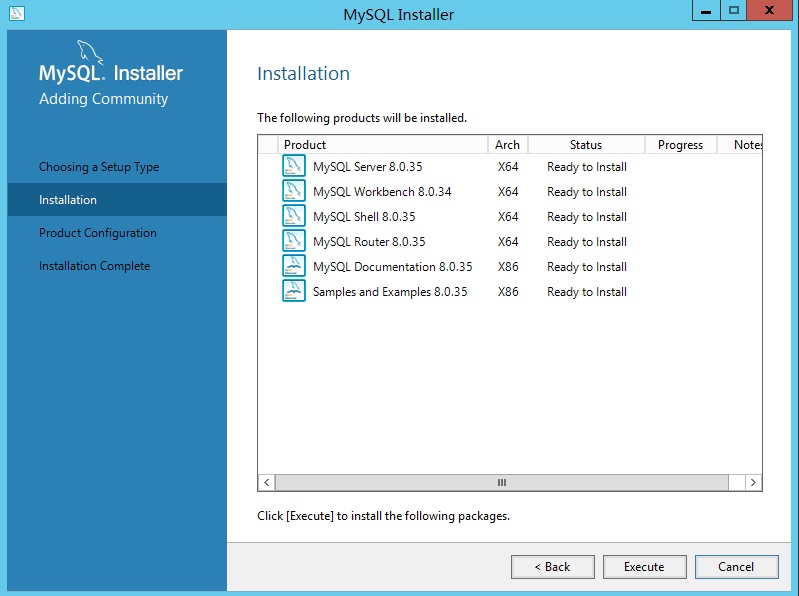Open the Product Configuration step
The image size is (799, 596).
click(98, 233)
